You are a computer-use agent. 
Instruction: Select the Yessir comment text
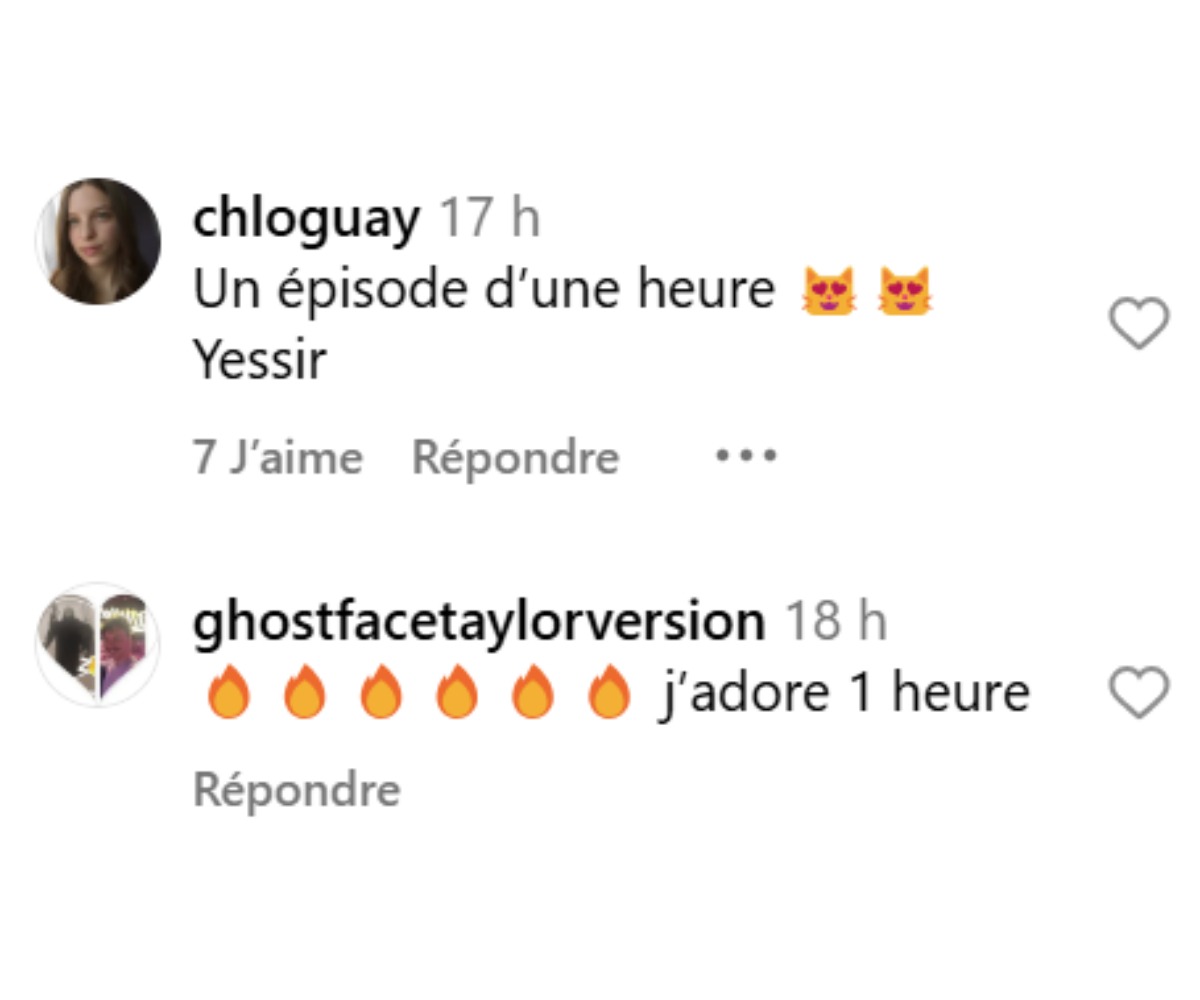tap(260, 360)
